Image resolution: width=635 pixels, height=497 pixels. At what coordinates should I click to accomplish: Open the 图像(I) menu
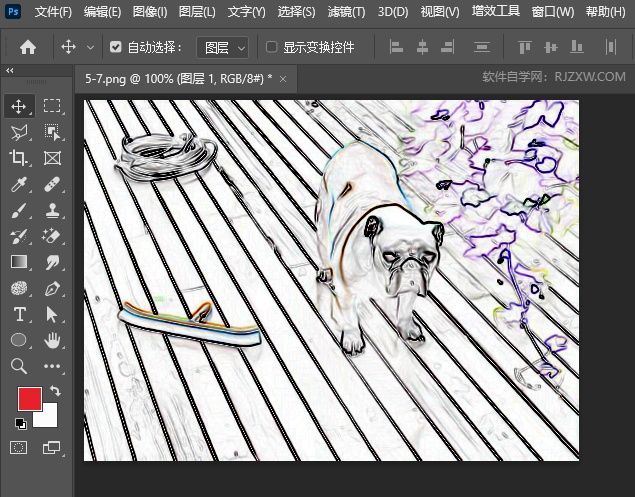150,12
